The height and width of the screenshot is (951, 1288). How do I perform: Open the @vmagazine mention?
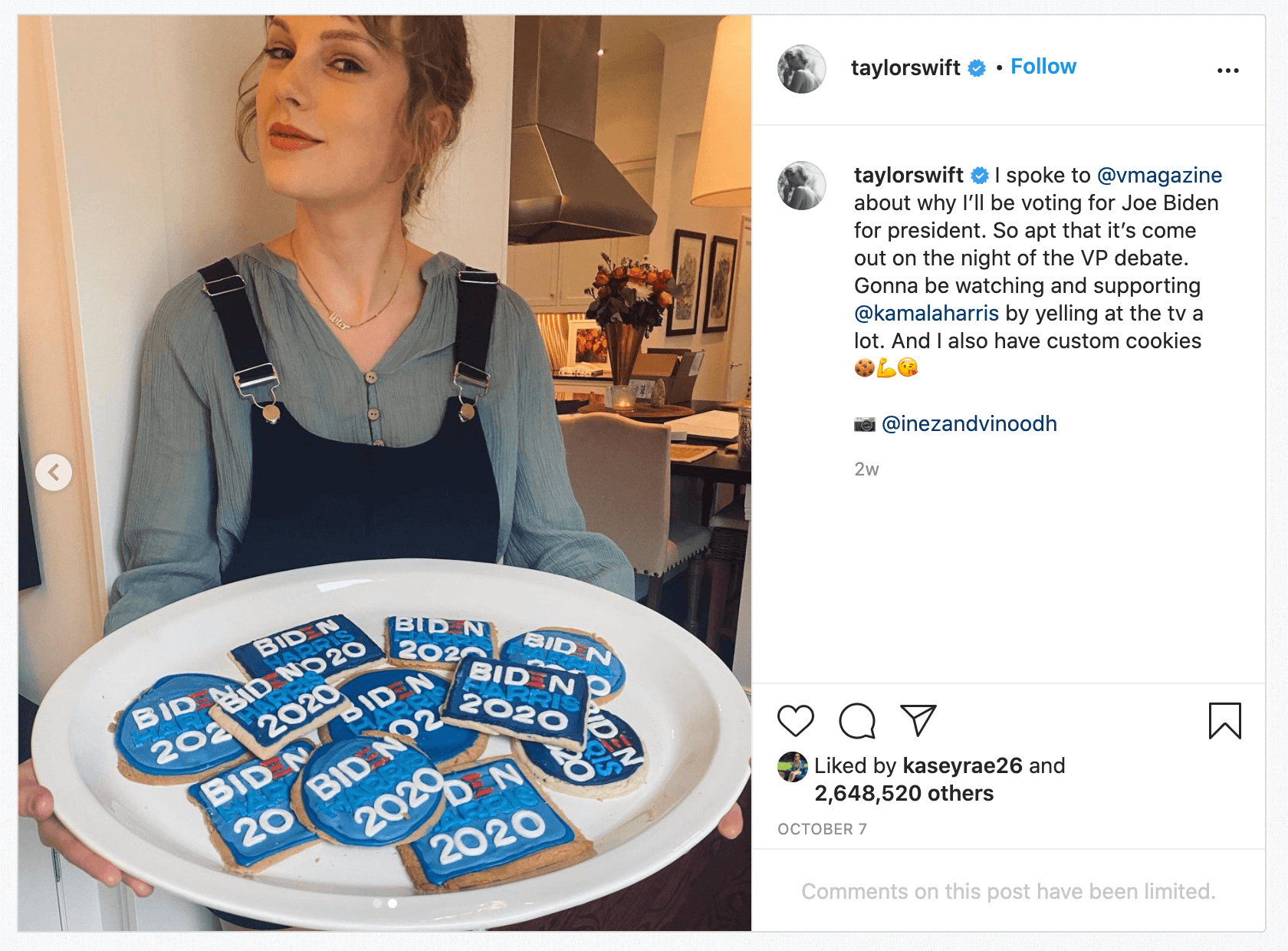(x=1159, y=176)
